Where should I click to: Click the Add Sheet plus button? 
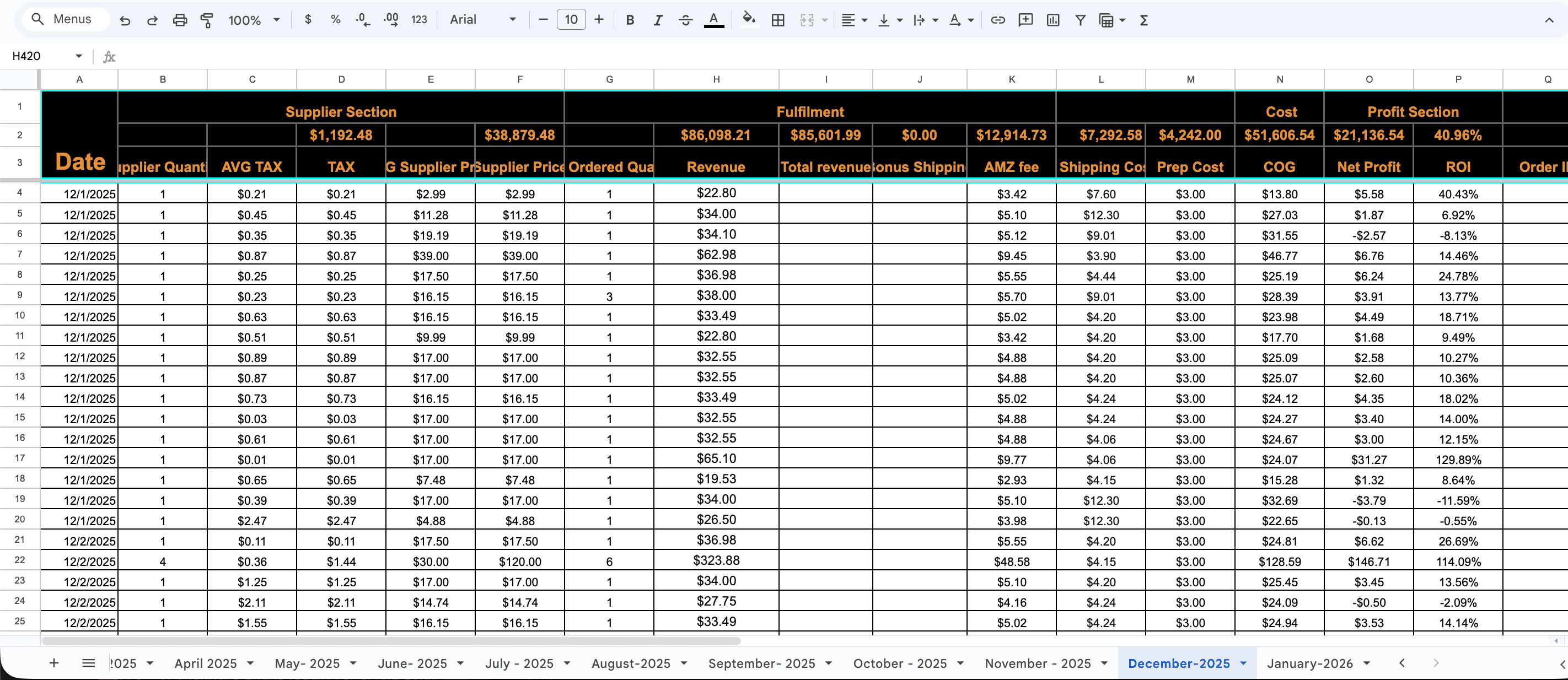53,663
